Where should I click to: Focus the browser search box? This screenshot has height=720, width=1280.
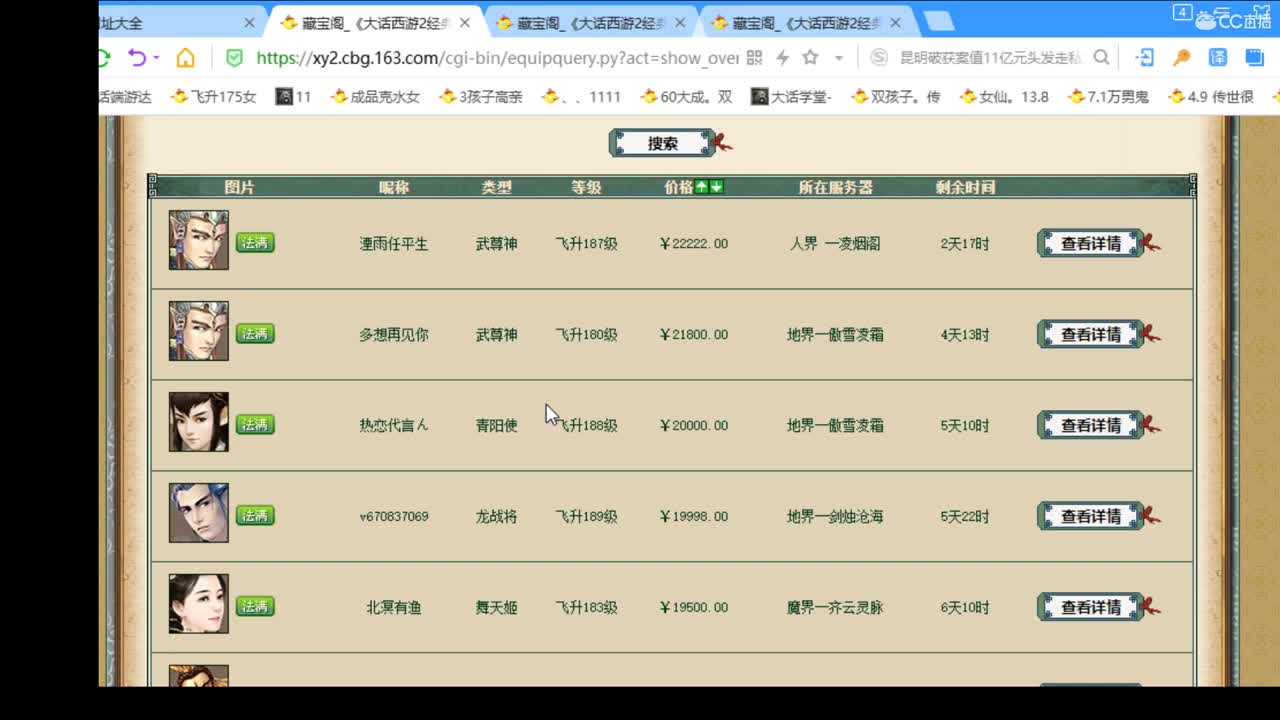[991, 58]
